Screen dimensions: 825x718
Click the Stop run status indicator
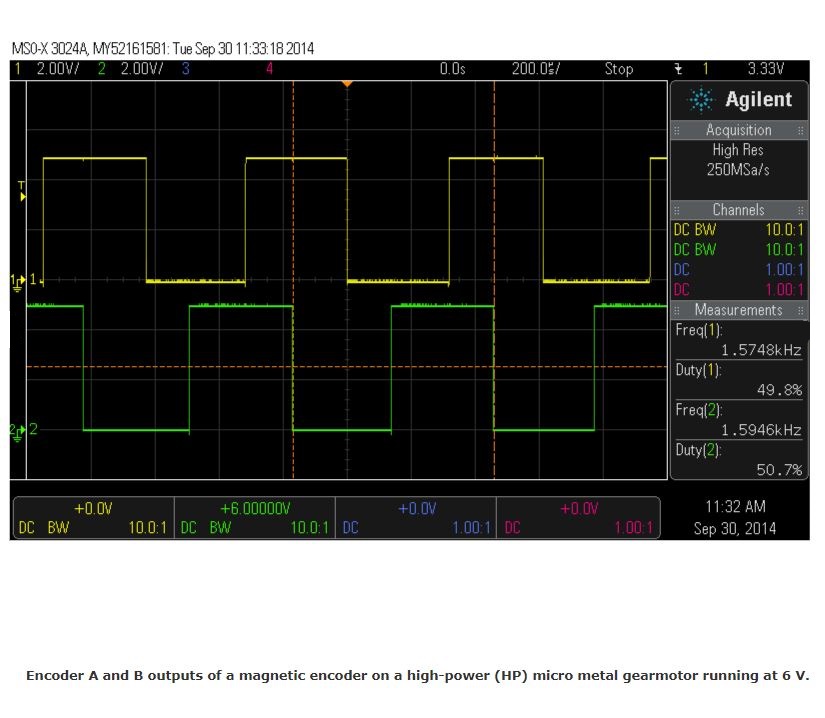[x=618, y=69]
